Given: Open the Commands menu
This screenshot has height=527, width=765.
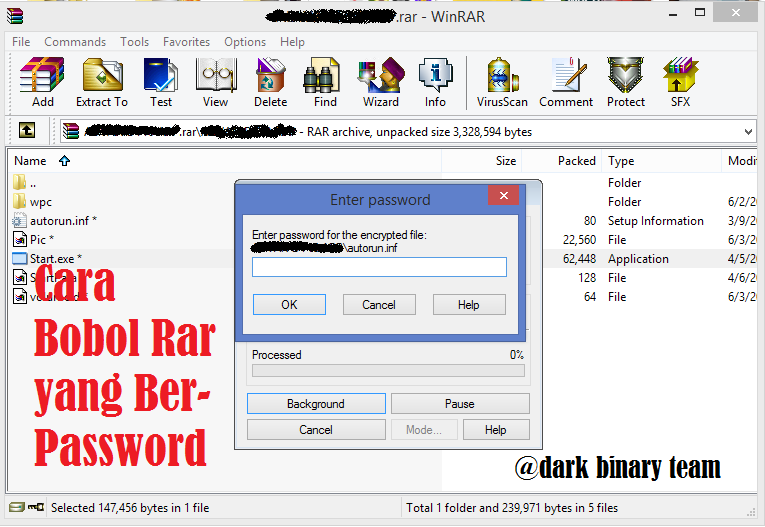Looking at the screenshot, I should click(x=75, y=42).
